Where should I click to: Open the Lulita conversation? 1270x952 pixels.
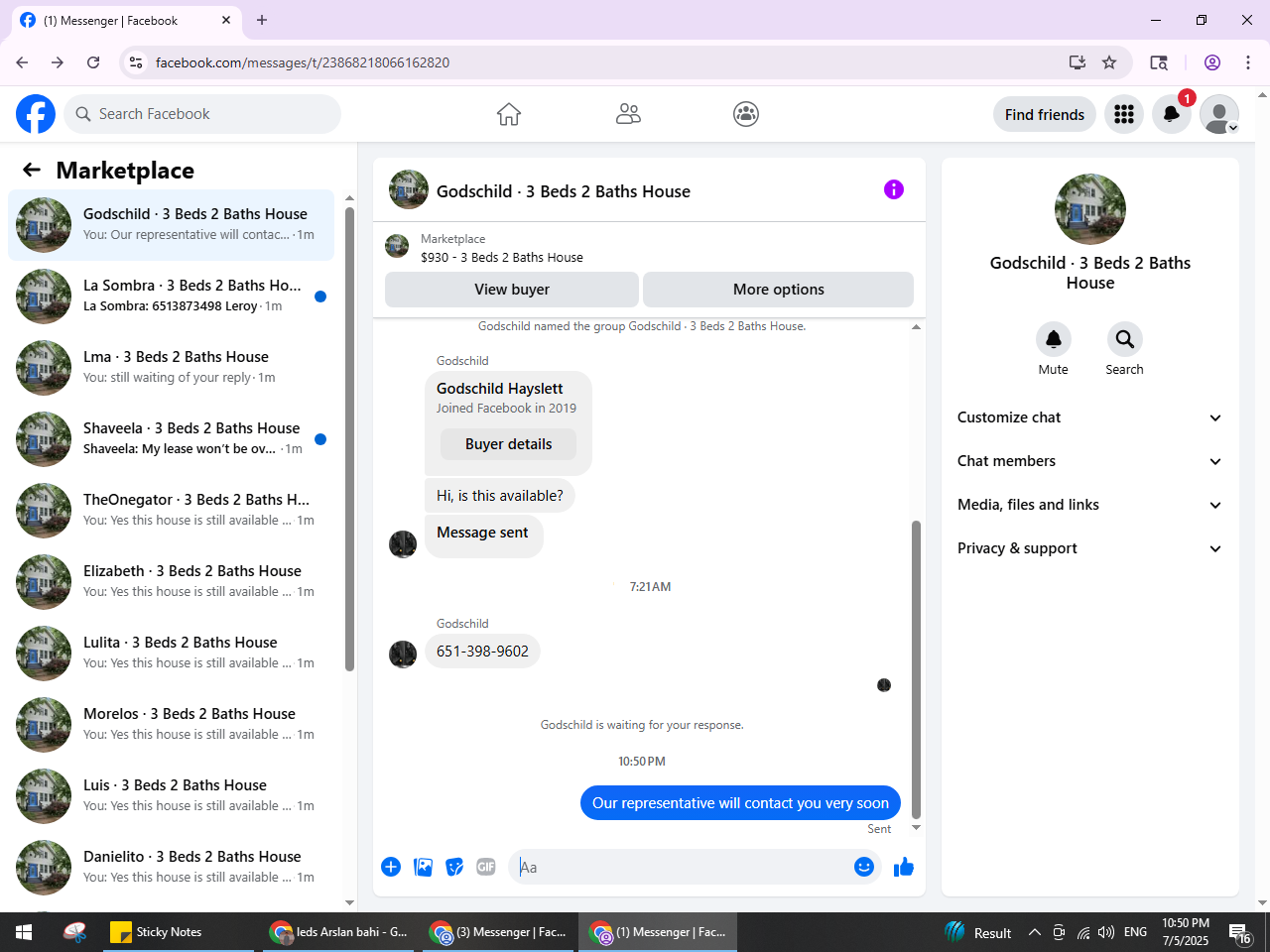171,654
